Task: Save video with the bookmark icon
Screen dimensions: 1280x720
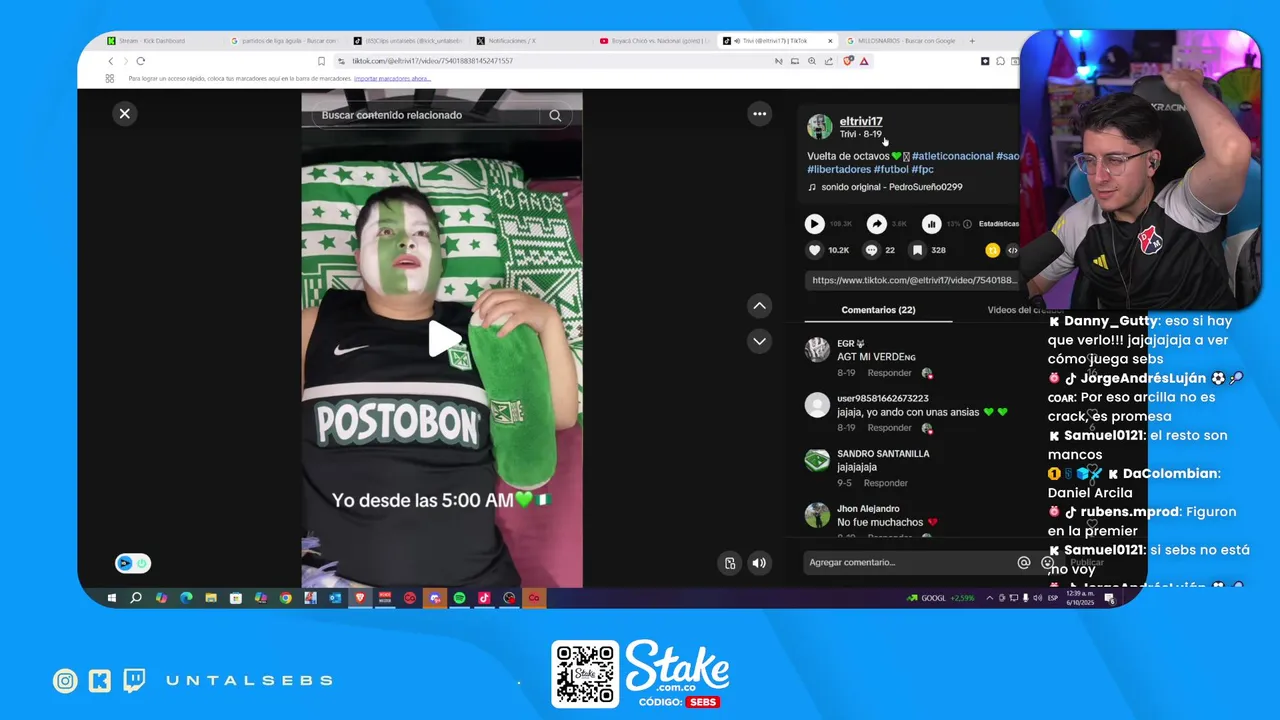Action: [916, 250]
